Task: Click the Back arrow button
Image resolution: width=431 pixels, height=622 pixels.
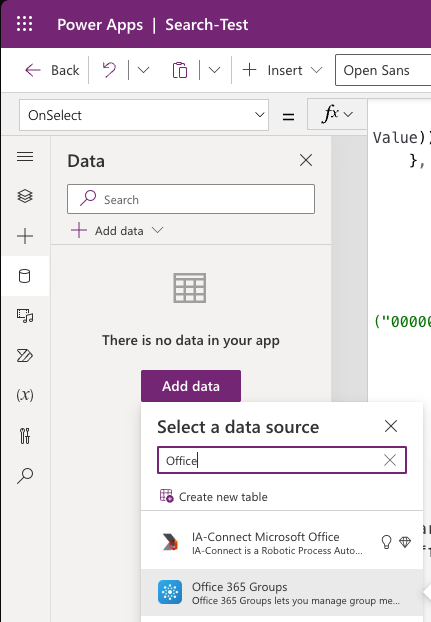Action: pyautogui.click(x=52, y=70)
